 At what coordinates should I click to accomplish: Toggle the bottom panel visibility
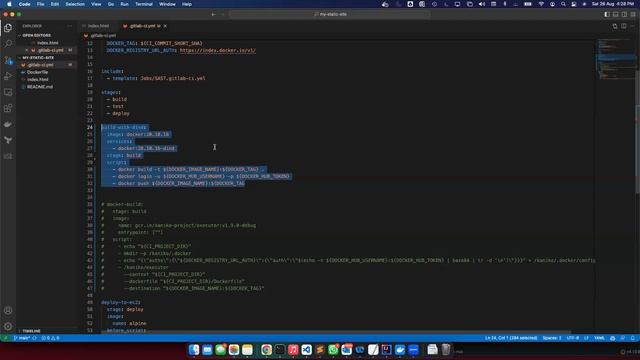click(616, 14)
